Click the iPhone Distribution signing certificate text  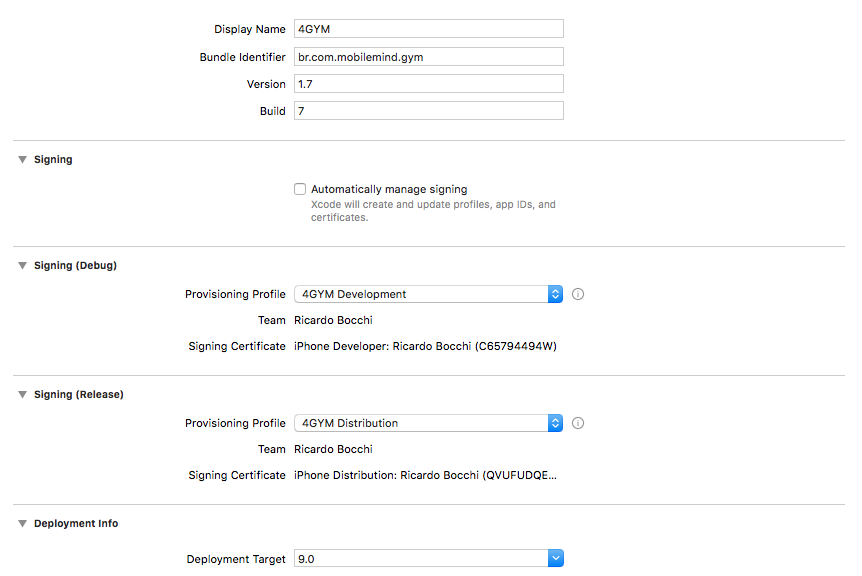coord(425,475)
